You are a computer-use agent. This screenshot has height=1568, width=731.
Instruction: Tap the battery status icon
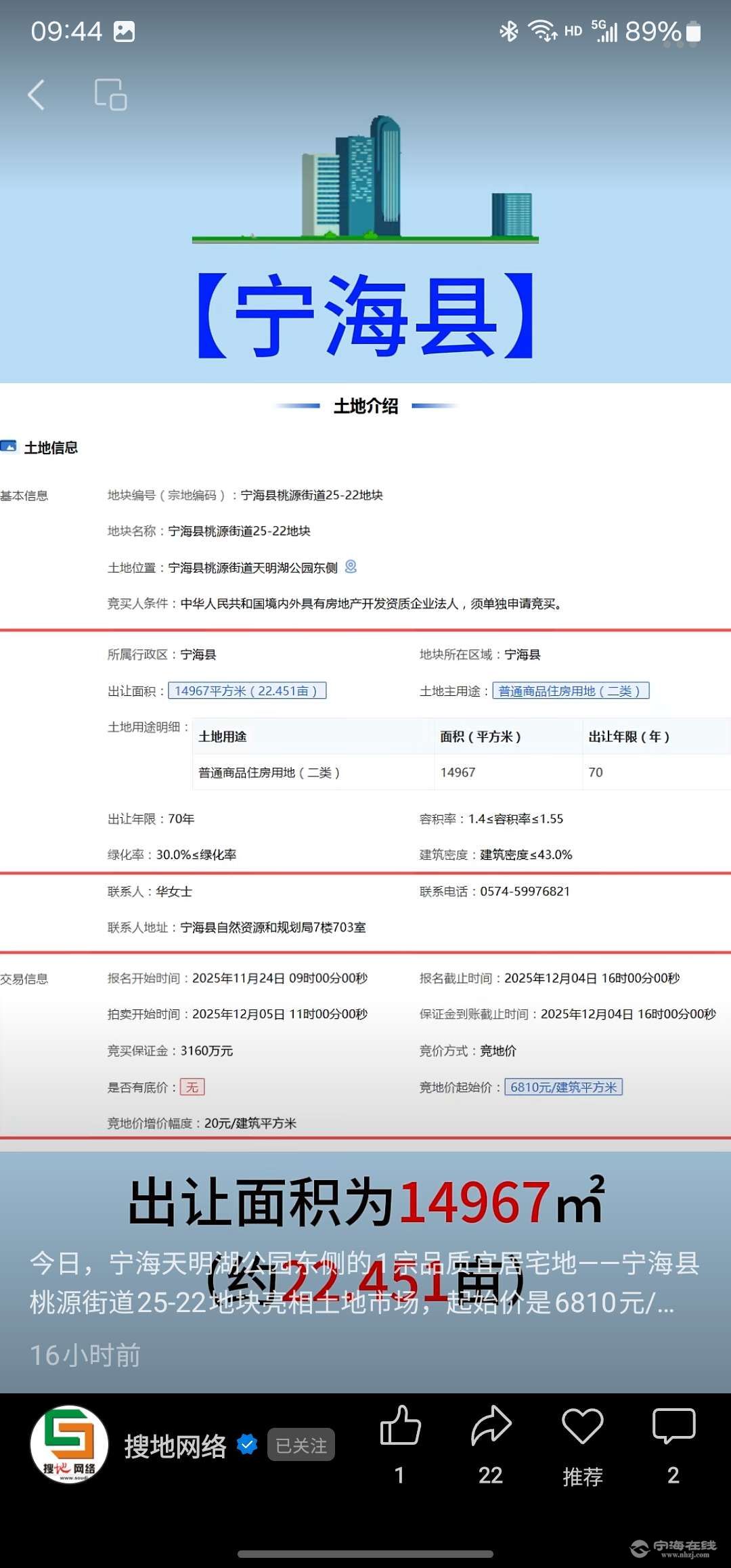point(693,32)
